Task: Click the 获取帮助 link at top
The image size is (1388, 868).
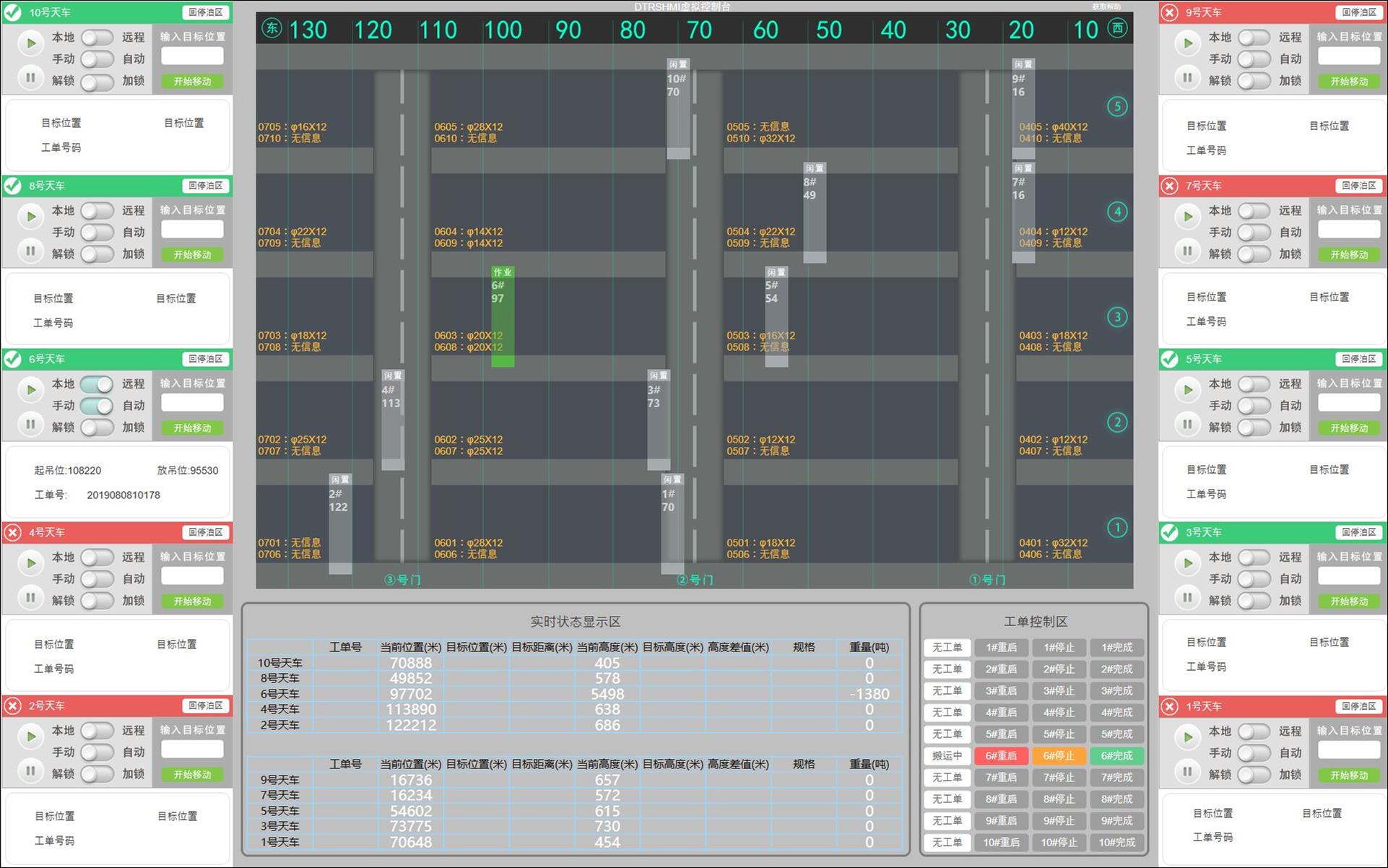Action: point(1106,6)
